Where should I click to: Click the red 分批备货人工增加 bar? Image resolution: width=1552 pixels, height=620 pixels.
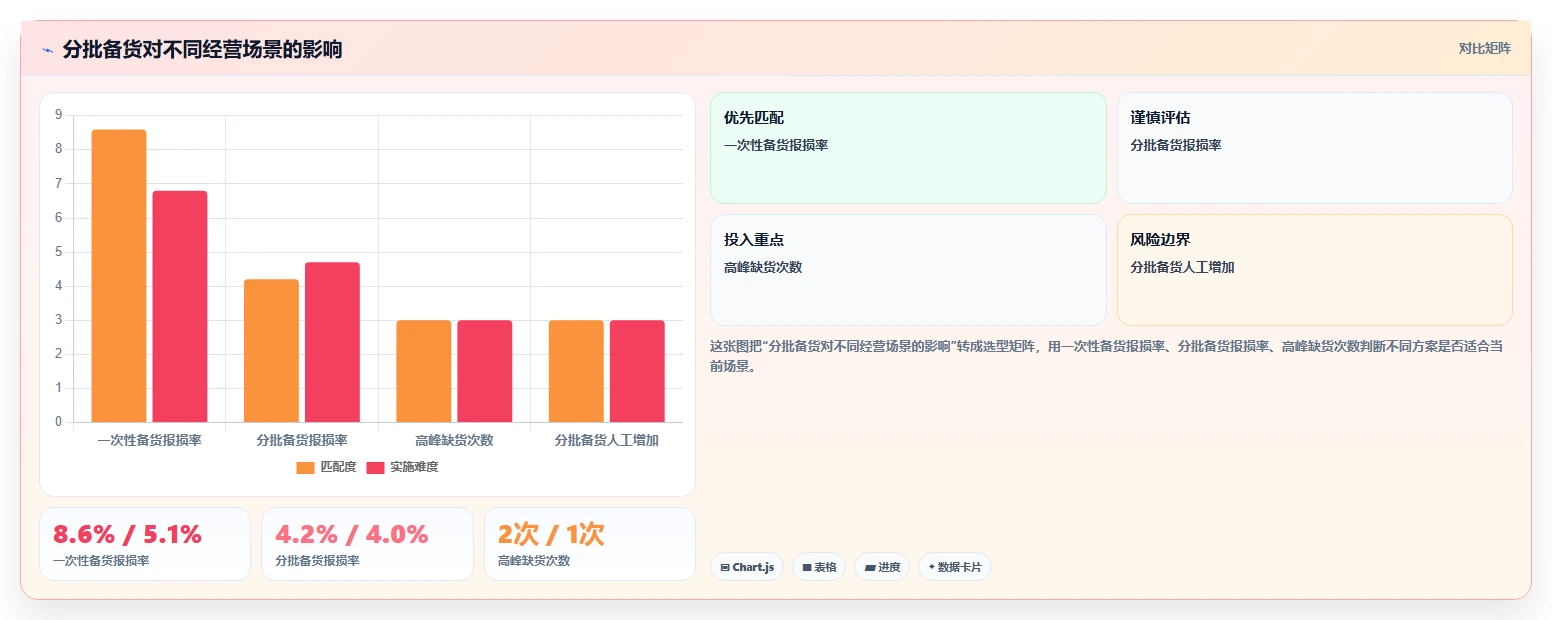pyautogui.click(x=637, y=371)
